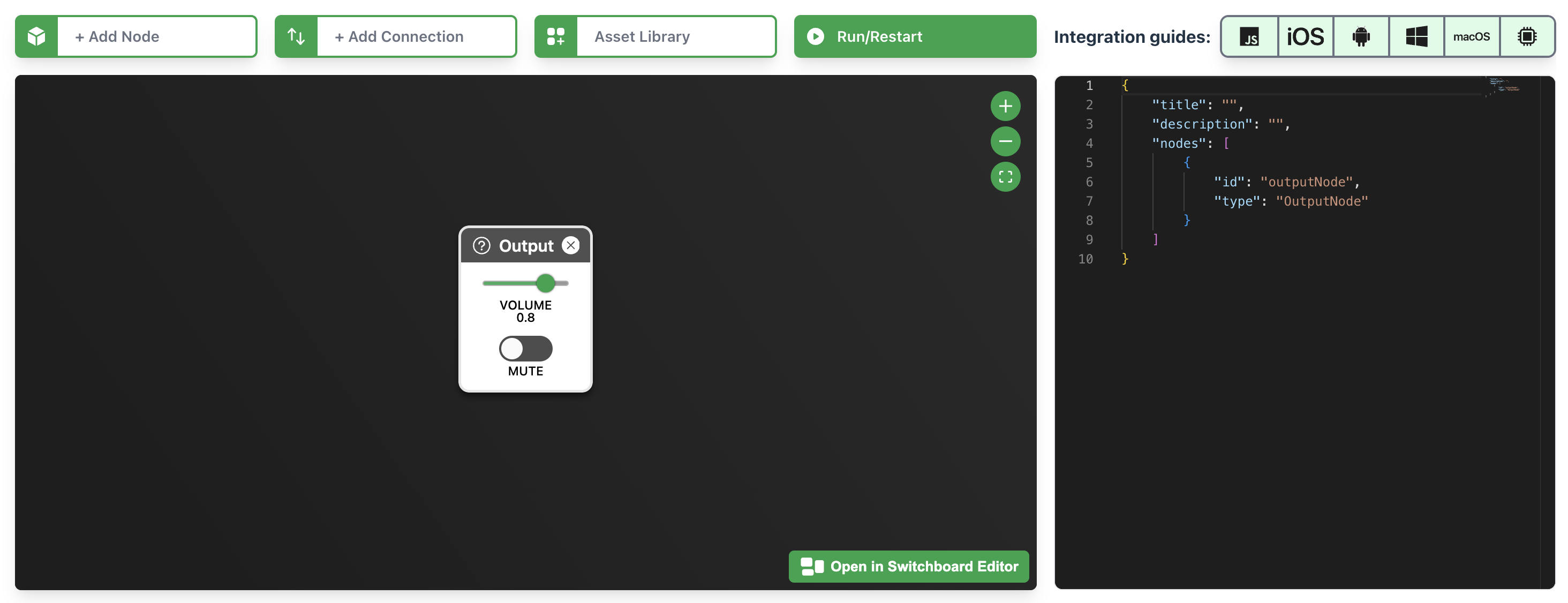Click the Android integration guide tab

pos(1361,35)
